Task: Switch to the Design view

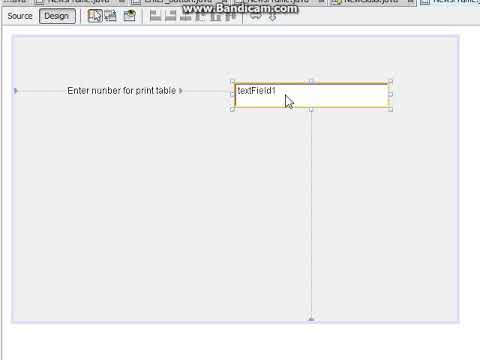Action: pos(57,16)
